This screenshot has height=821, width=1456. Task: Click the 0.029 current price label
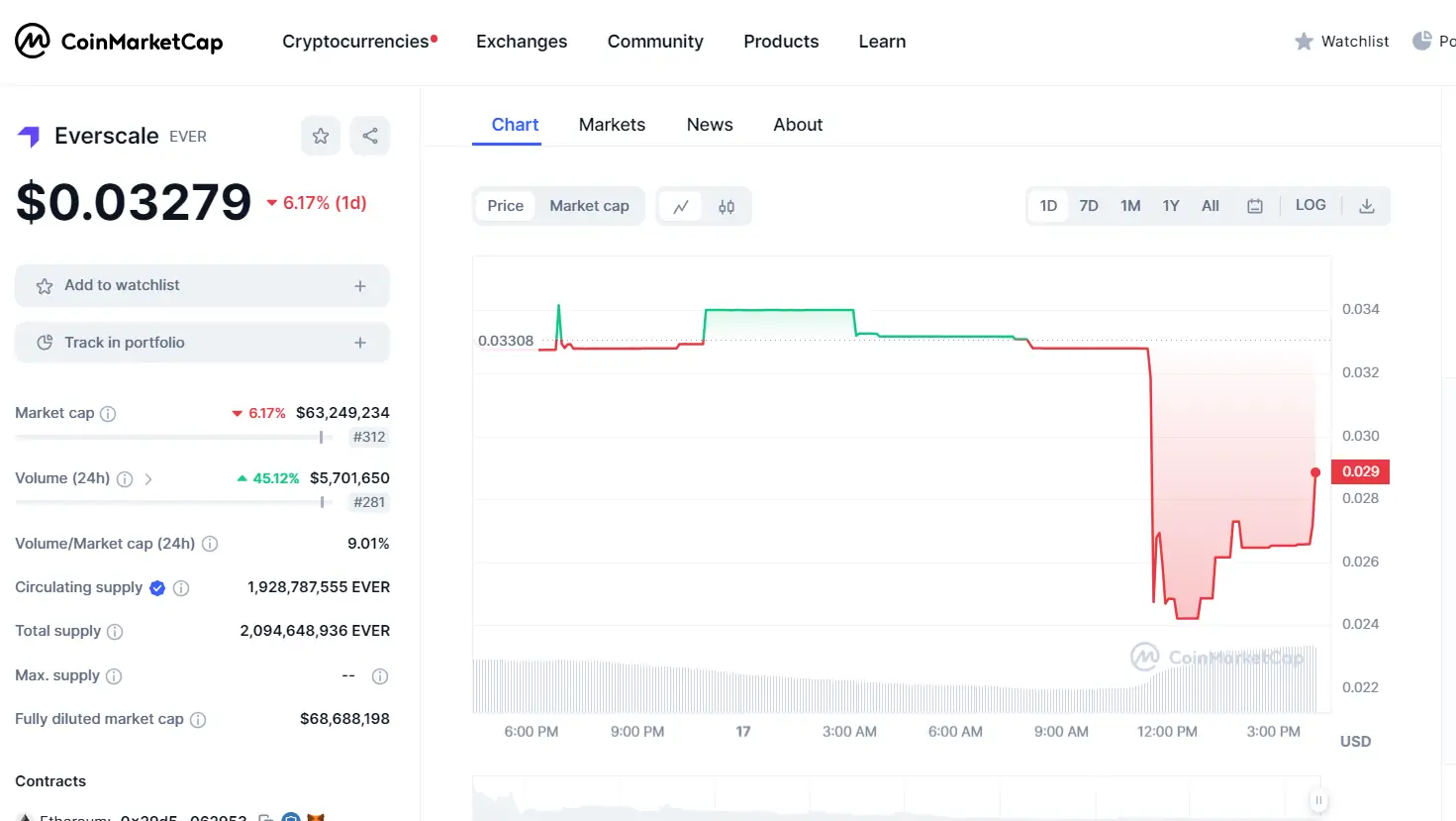coord(1360,471)
